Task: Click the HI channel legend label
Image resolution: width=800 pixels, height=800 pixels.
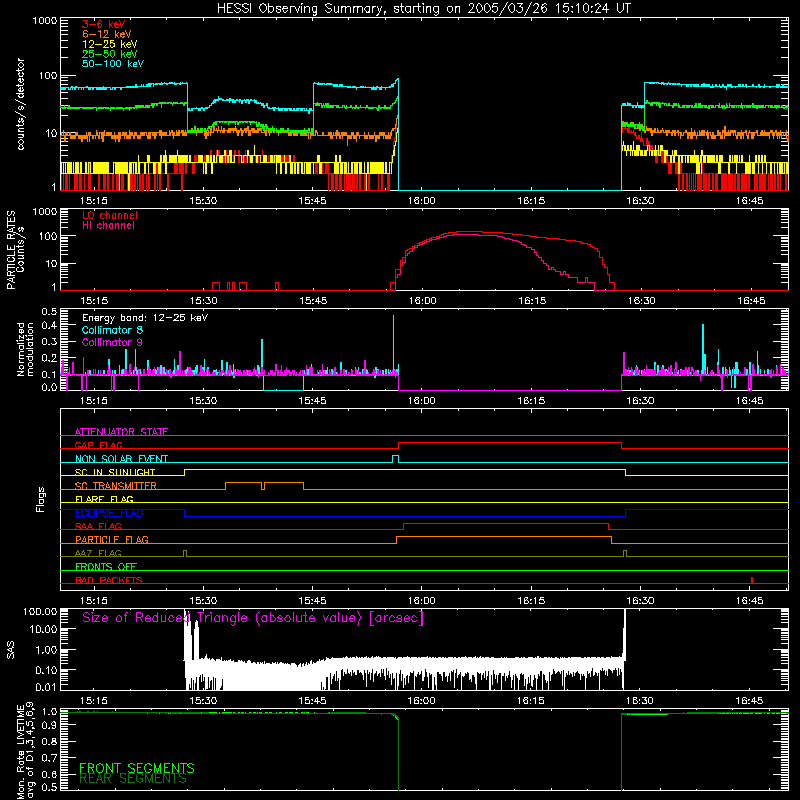Action: [x=108, y=226]
